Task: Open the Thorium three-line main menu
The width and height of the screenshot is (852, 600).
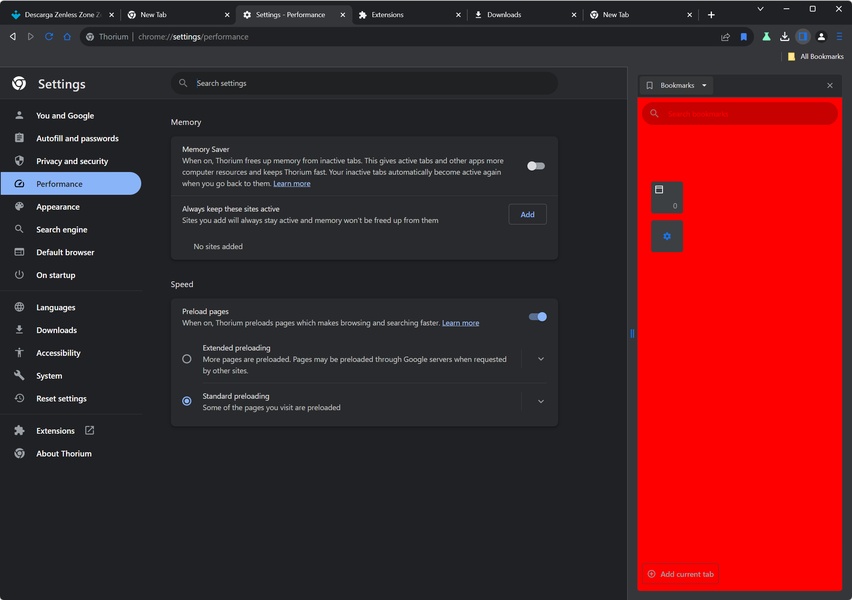Action: tap(838, 37)
